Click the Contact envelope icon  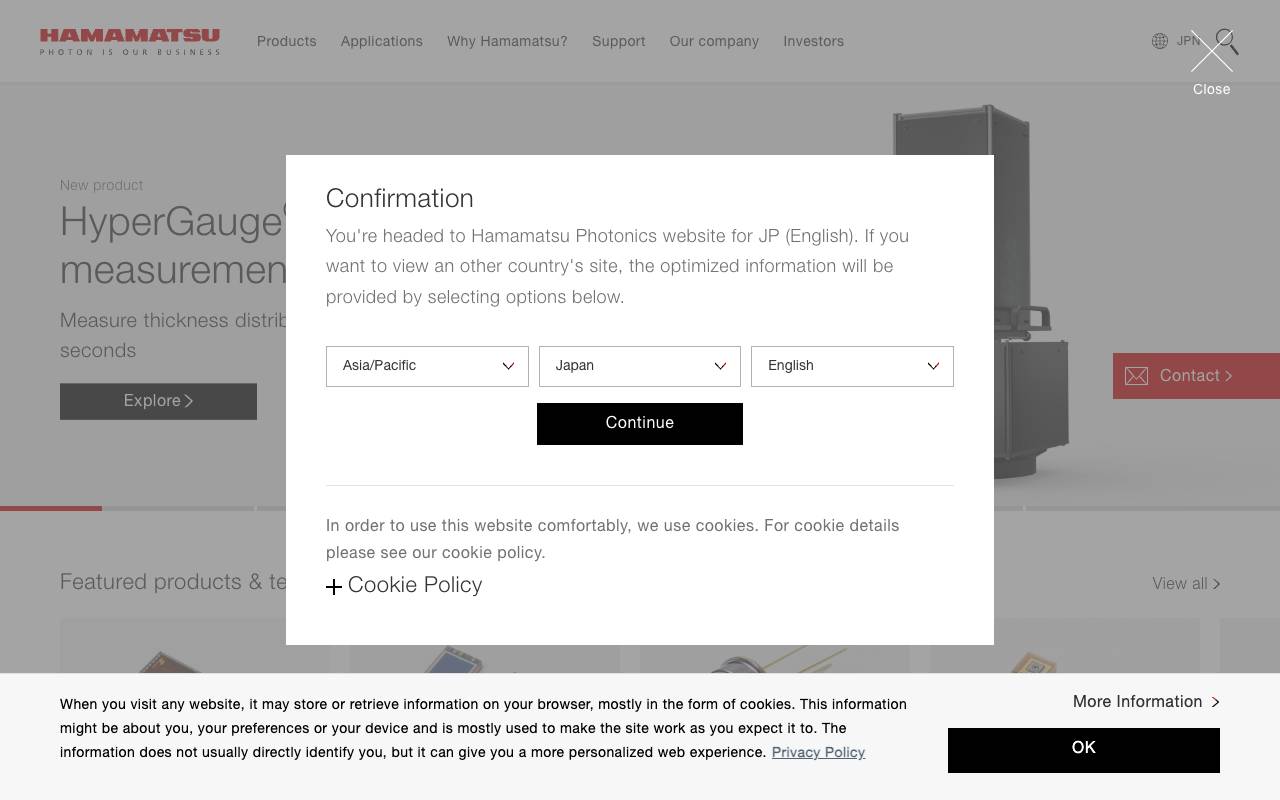tap(1136, 376)
